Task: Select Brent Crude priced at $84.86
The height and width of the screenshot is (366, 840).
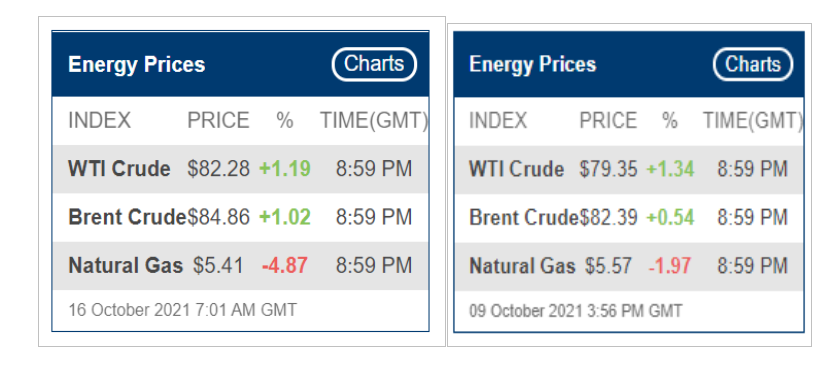Action: [240, 218]
